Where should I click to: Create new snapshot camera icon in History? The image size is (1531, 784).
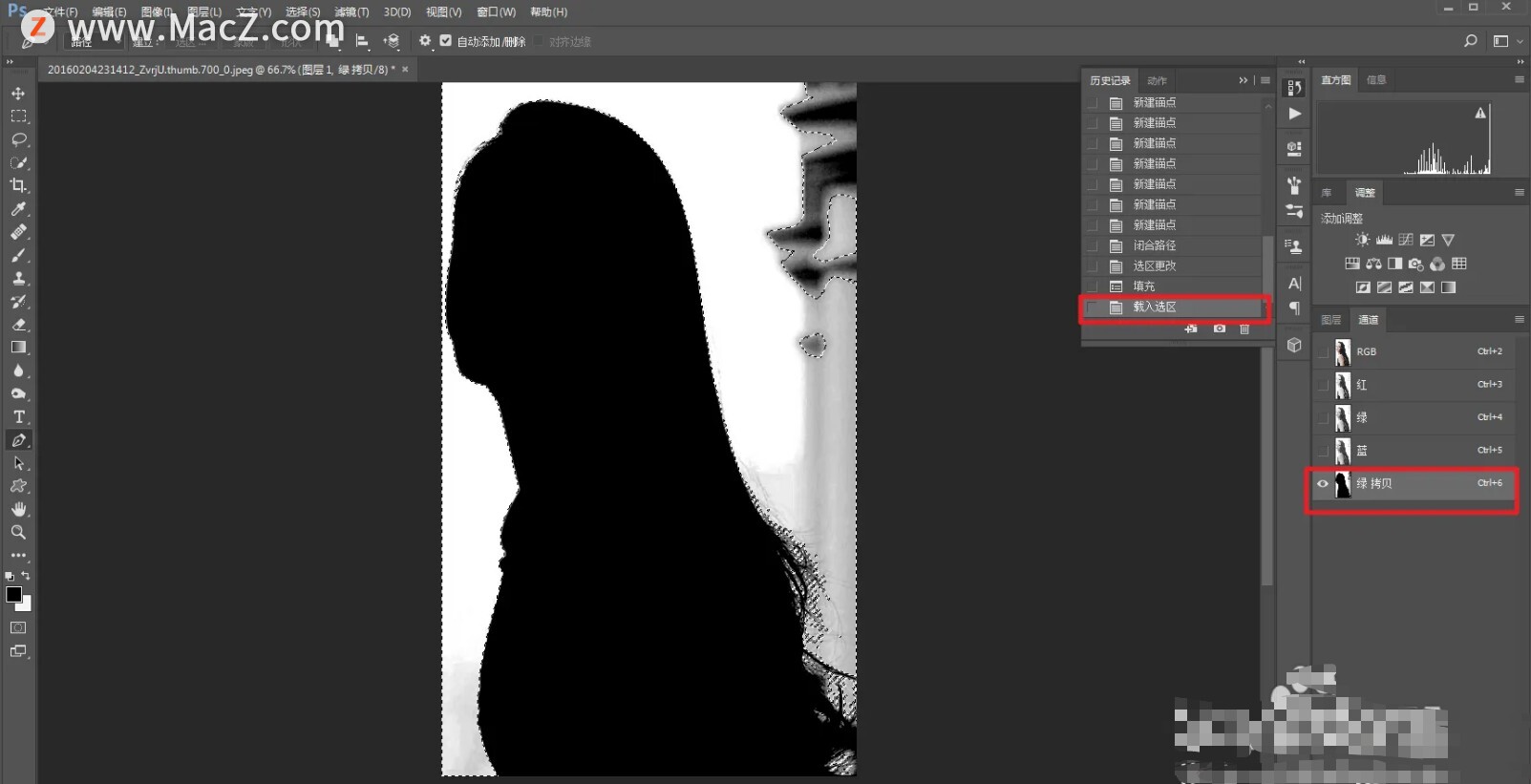[x=1219, y=328]
